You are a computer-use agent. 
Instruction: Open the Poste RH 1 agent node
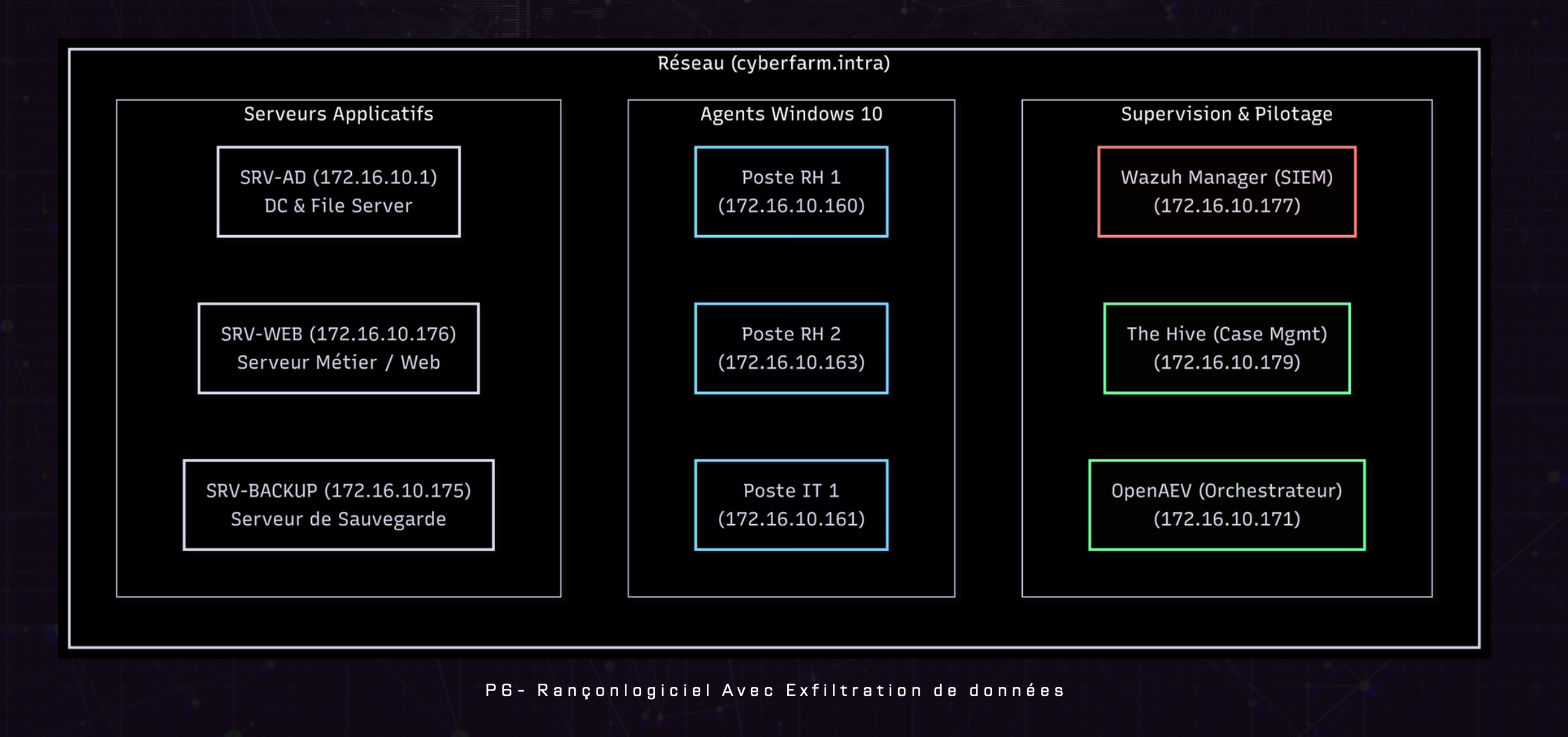(791, 191)
